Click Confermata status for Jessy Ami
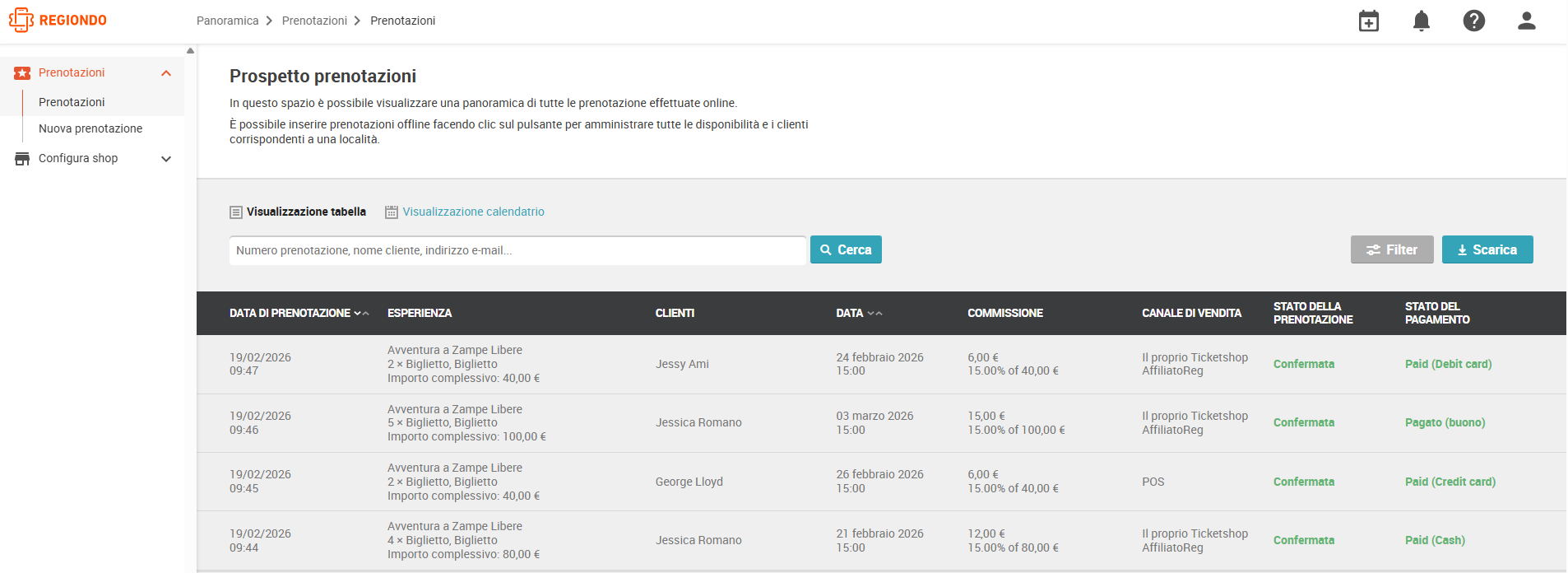Viewport: 1568px width, 573px height. [1304, 364]
